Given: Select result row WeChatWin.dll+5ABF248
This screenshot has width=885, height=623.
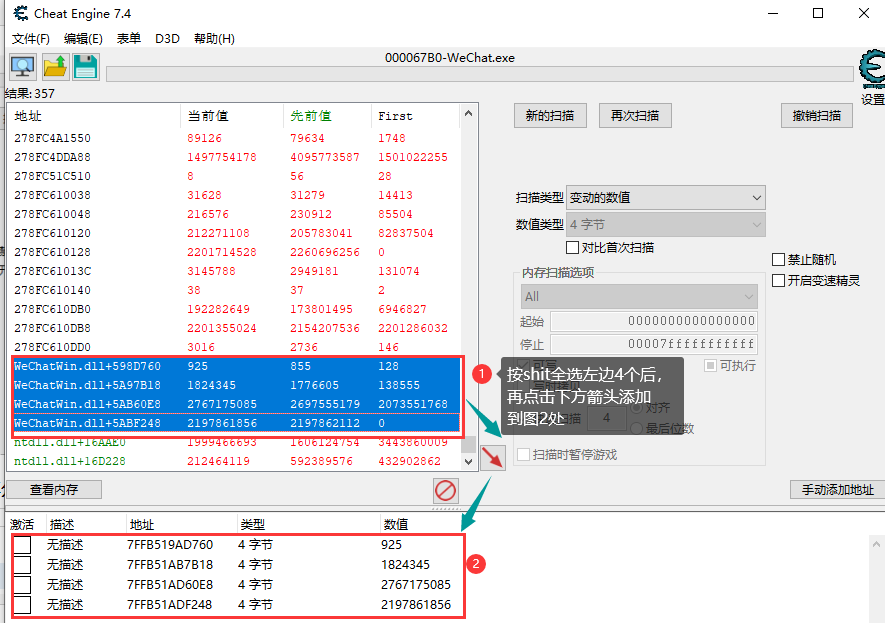Looking at the screenshot, I should click(236, 423).
